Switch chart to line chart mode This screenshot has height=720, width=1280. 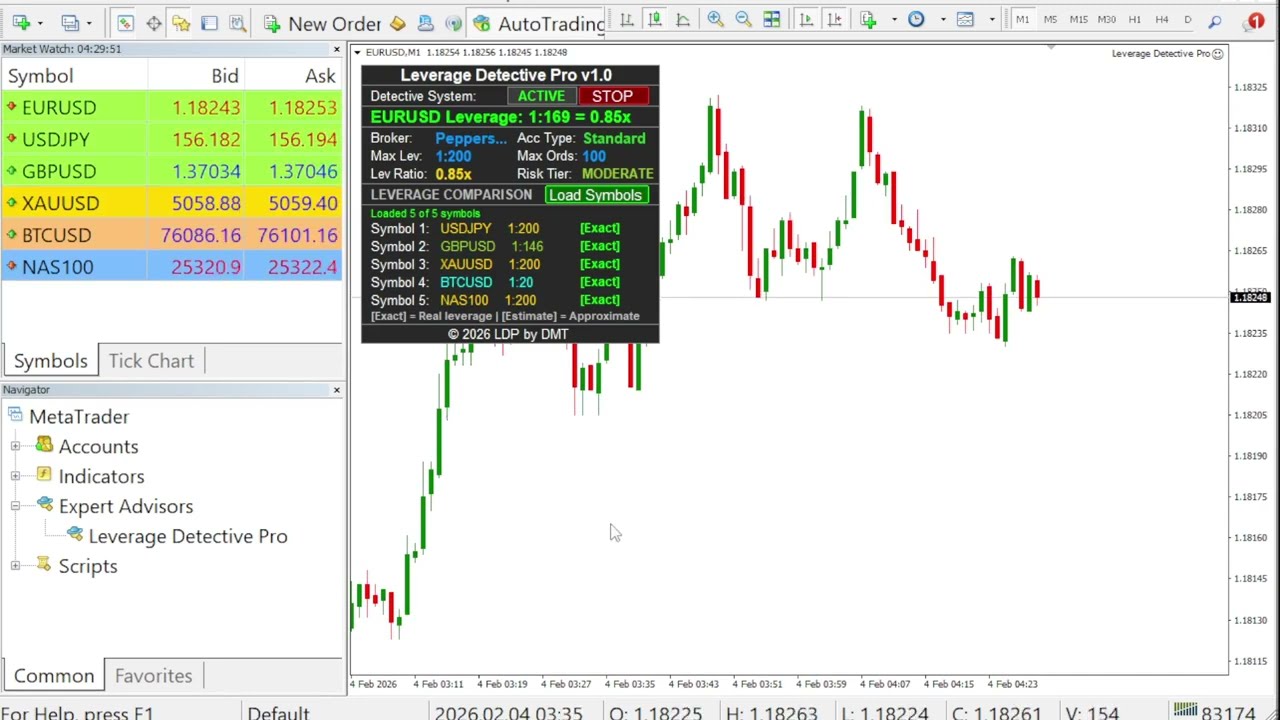[682, 20]
